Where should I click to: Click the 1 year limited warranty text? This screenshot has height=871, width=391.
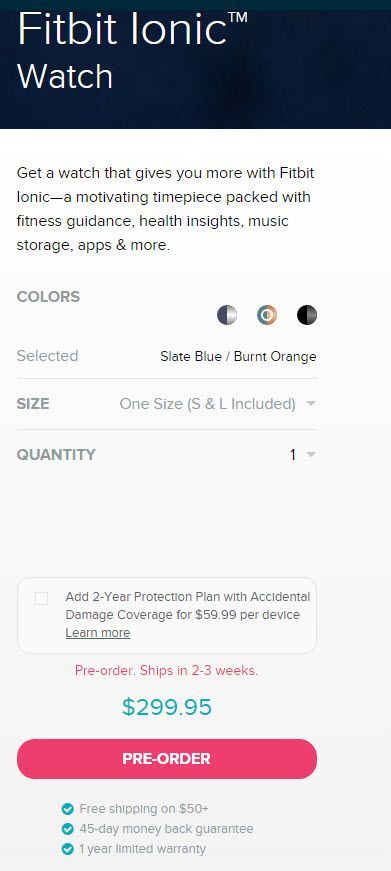coord(143,849)
